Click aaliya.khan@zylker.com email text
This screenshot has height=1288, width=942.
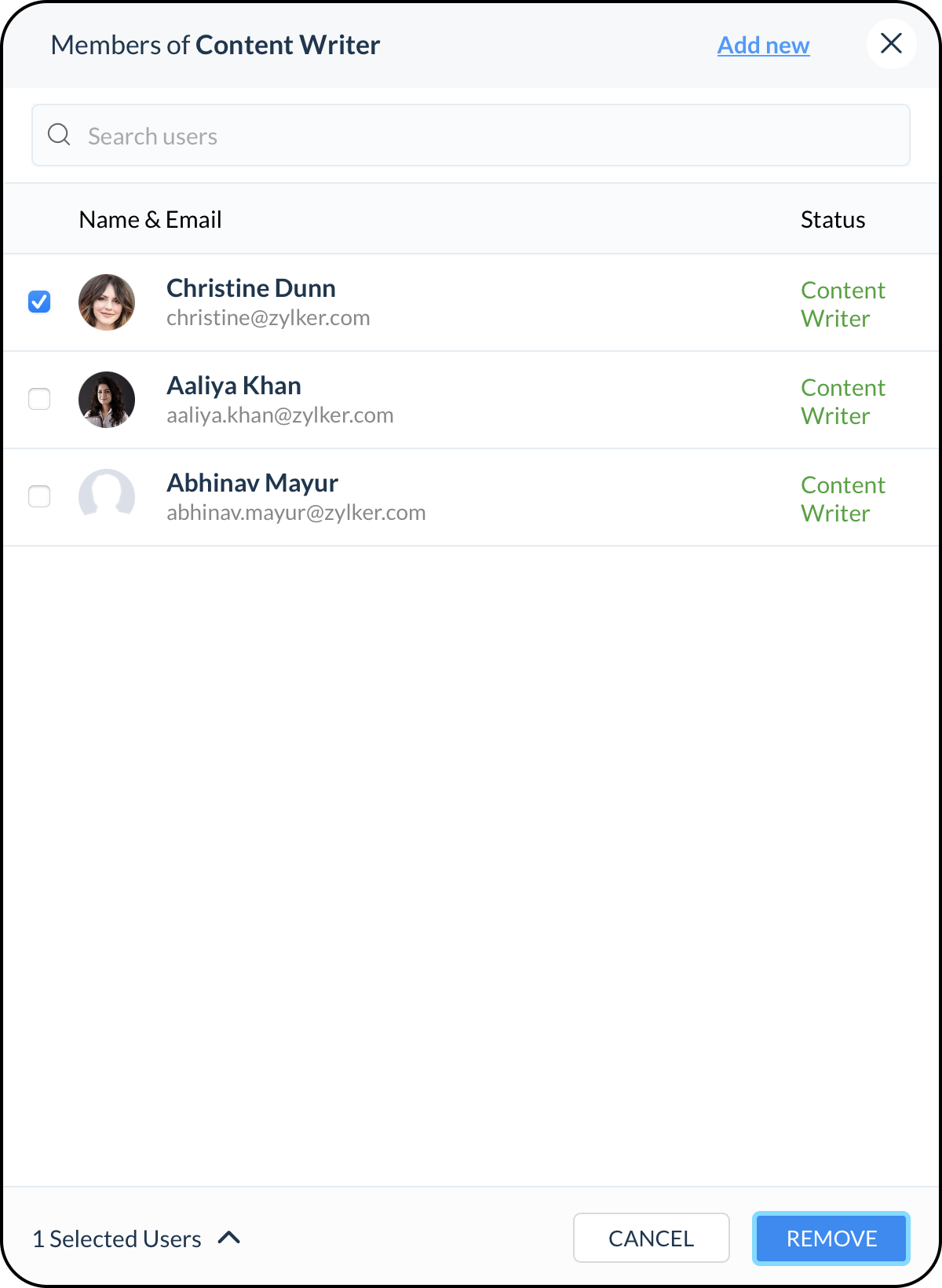280,415
